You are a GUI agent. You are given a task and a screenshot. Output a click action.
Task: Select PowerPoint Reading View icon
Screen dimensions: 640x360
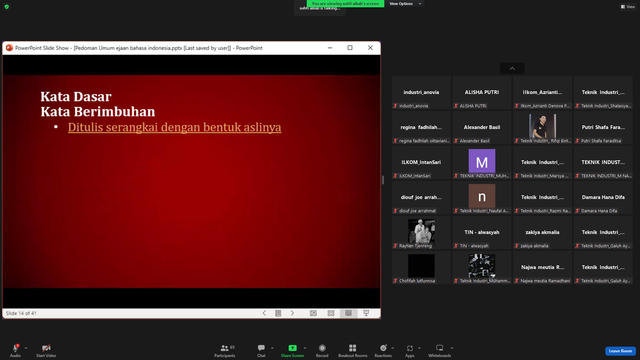pos(348,313)
